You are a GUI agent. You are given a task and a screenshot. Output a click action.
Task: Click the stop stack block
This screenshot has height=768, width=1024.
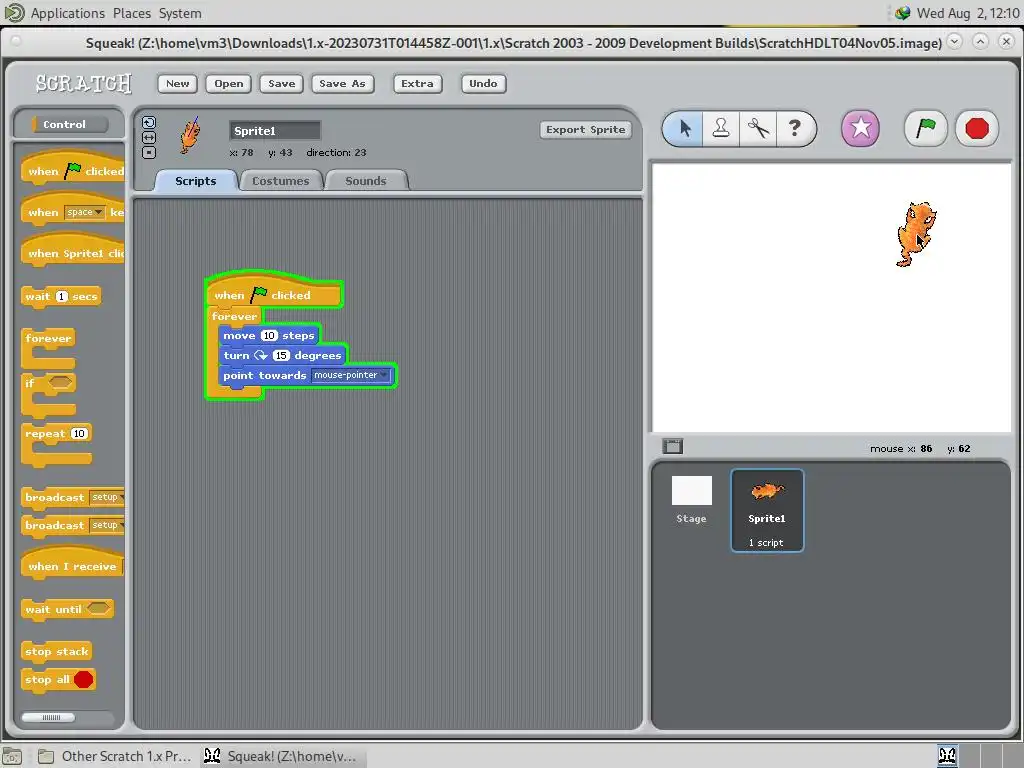coord(57,651)
